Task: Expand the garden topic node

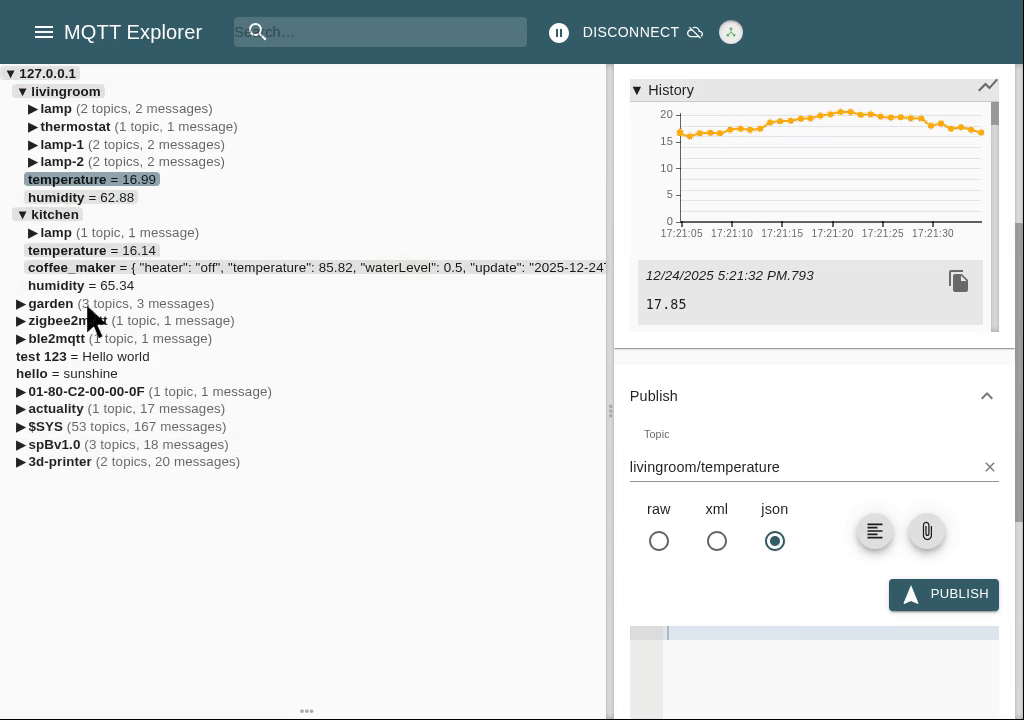Action: pyautogui.click(x=21, y=304)
